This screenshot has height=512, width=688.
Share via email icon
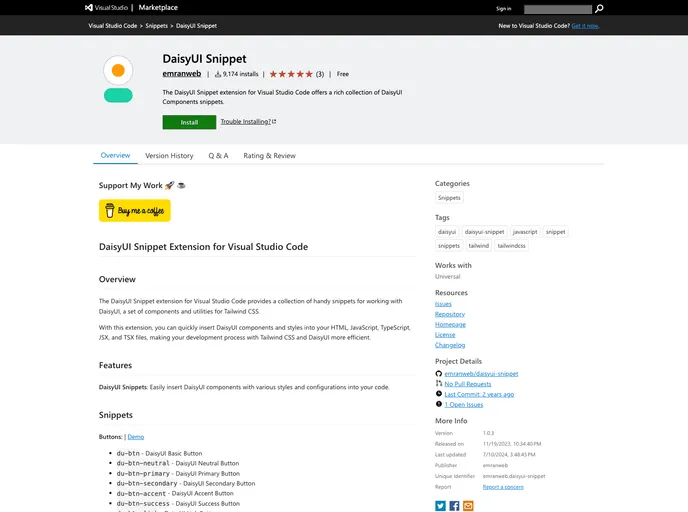(468, 506)
